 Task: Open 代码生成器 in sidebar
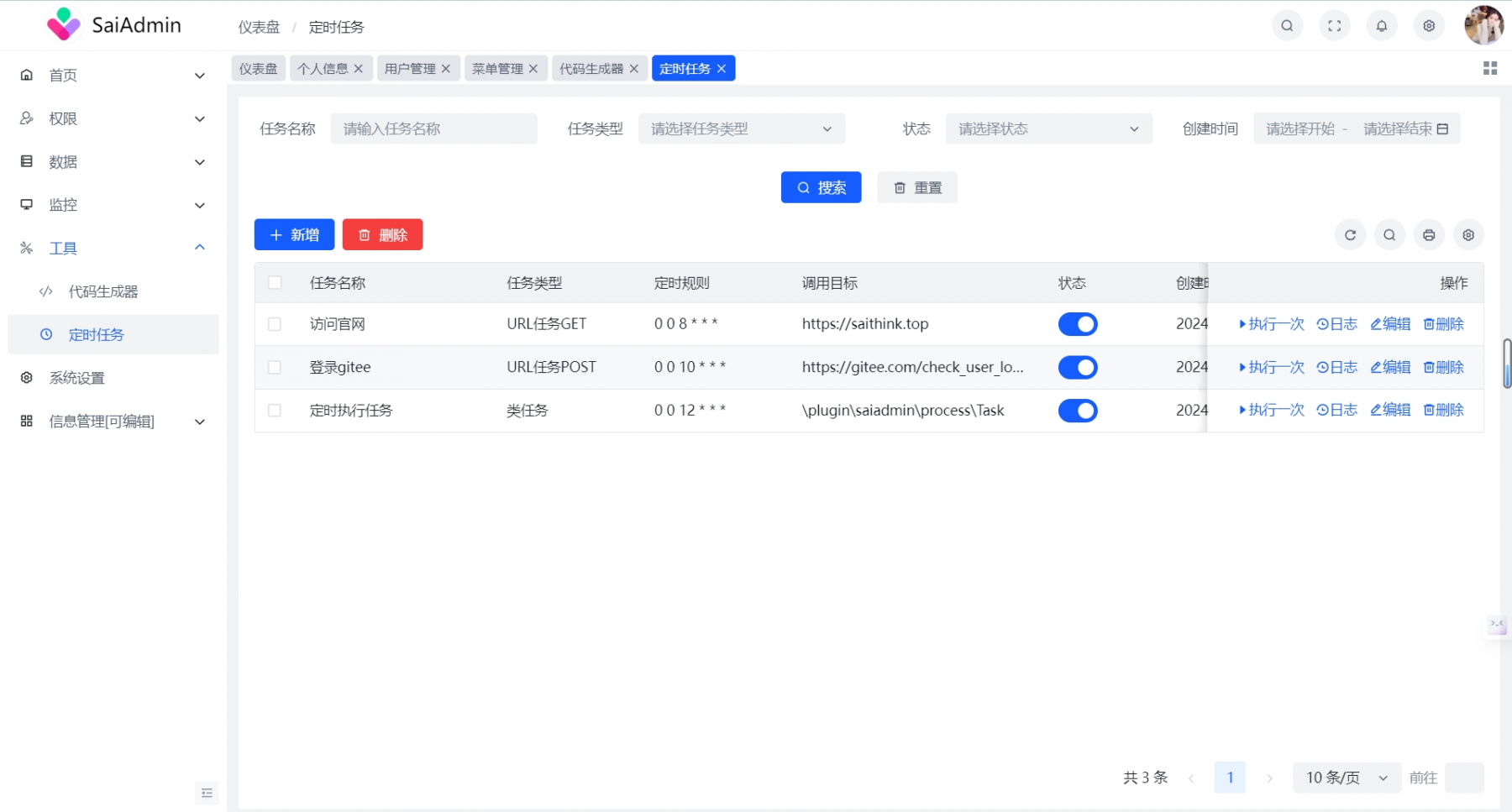tap(113, 291)
